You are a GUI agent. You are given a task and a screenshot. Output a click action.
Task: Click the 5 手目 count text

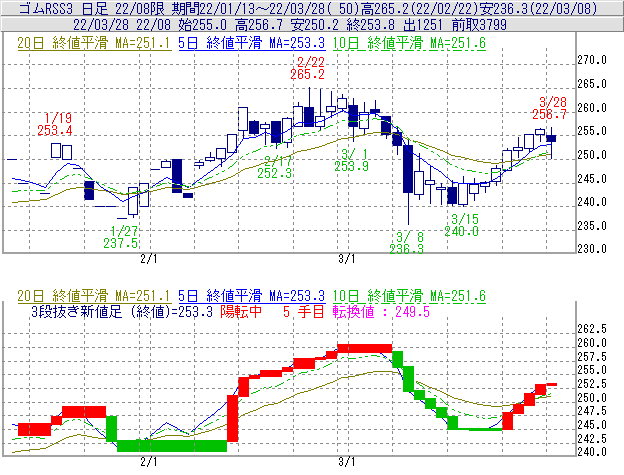tap(304, 311)
